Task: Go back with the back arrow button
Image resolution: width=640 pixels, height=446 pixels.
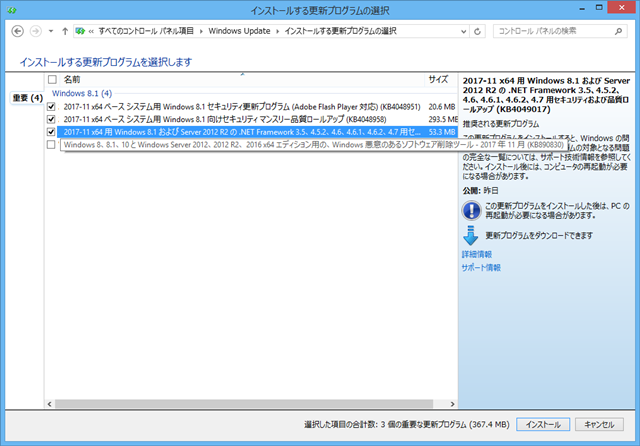Action: 18,31
